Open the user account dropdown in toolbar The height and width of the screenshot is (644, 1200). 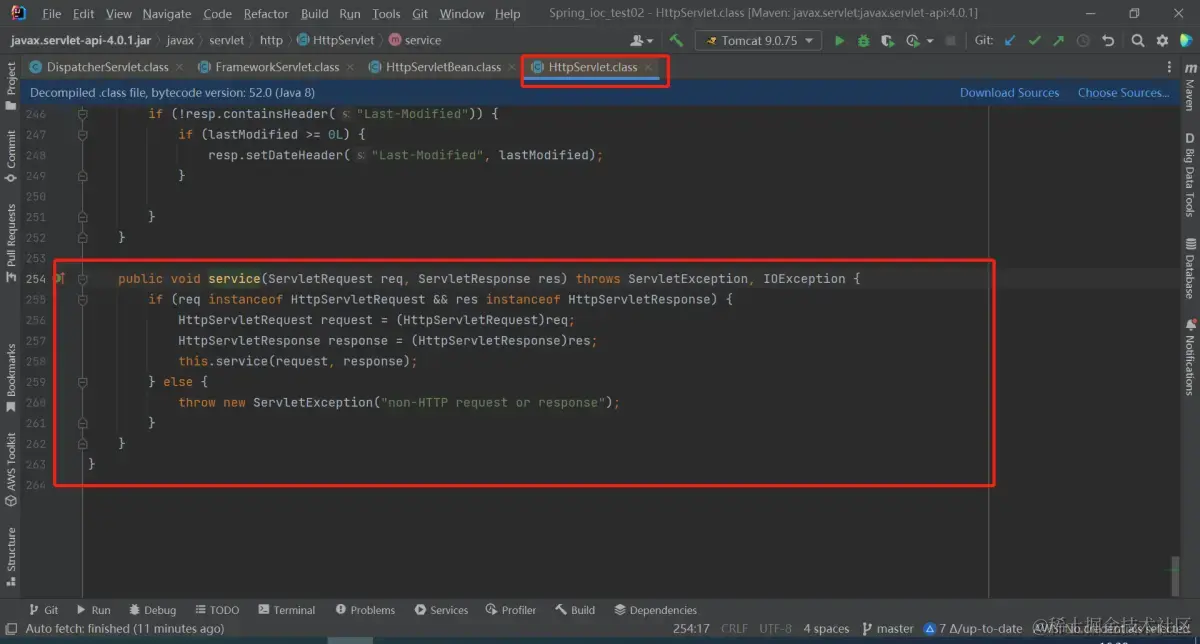pyautogui.click(x=641, y=40)
